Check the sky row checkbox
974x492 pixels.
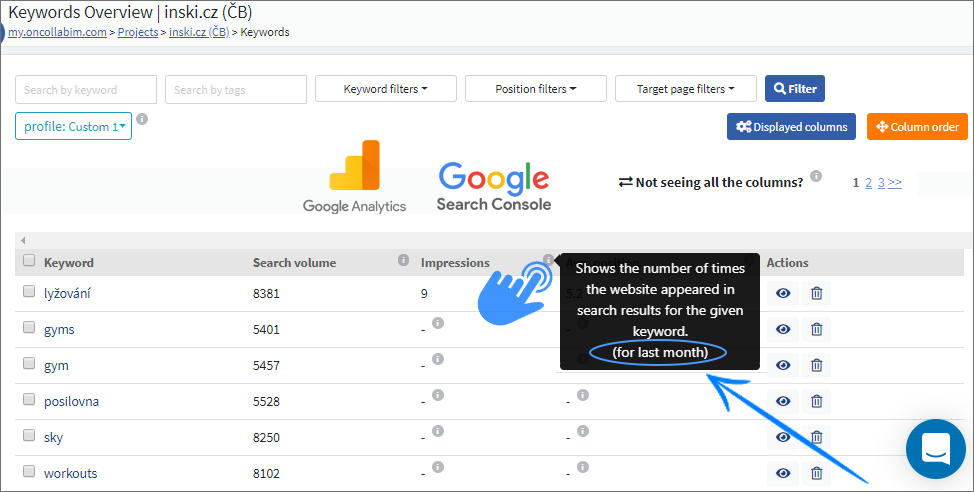point(29,435)
